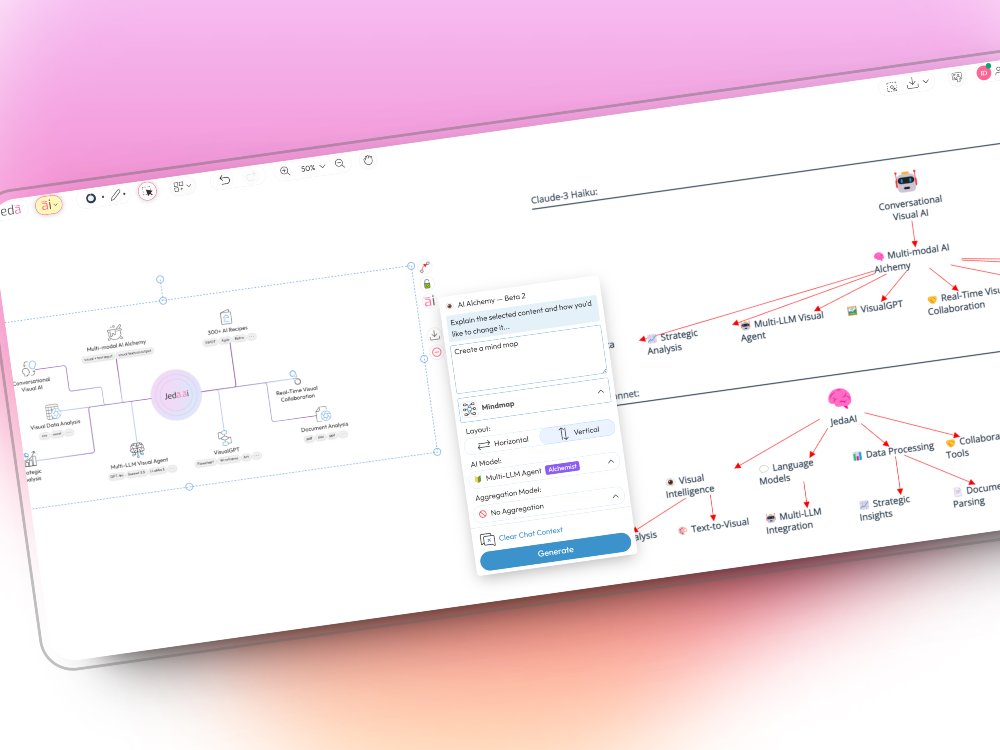Image resolution: width=1000 pixels, height=750 pixels.
Task: Click Multi-modal AI Alchemy tree node
Action: (911, 258)
